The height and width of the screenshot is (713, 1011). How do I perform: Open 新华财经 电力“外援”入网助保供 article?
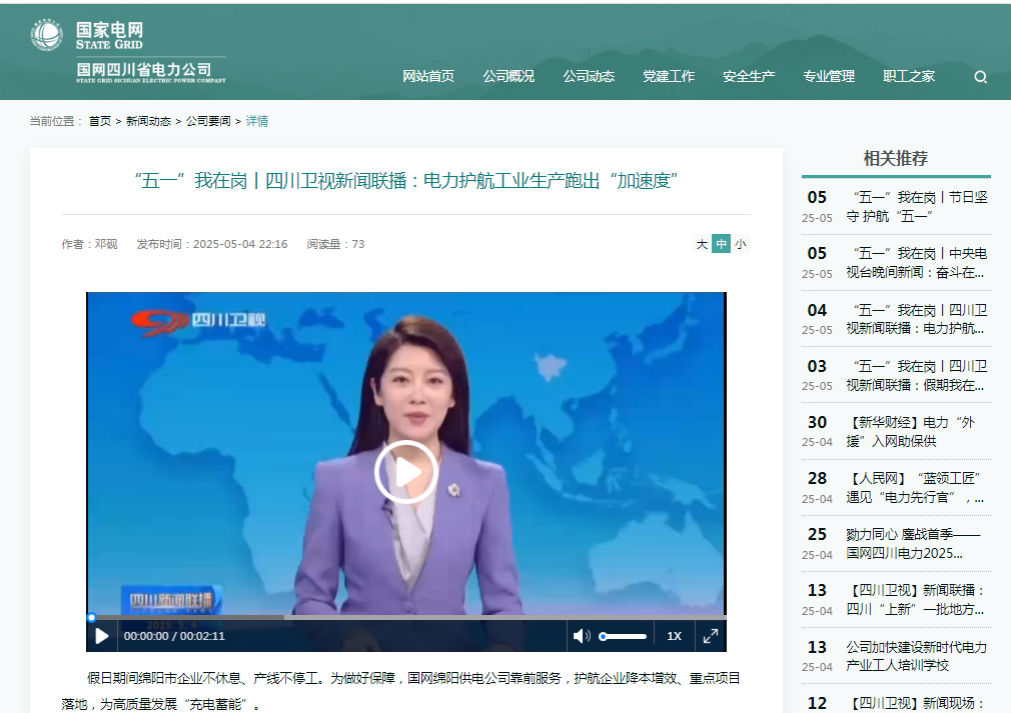(910, 431)
